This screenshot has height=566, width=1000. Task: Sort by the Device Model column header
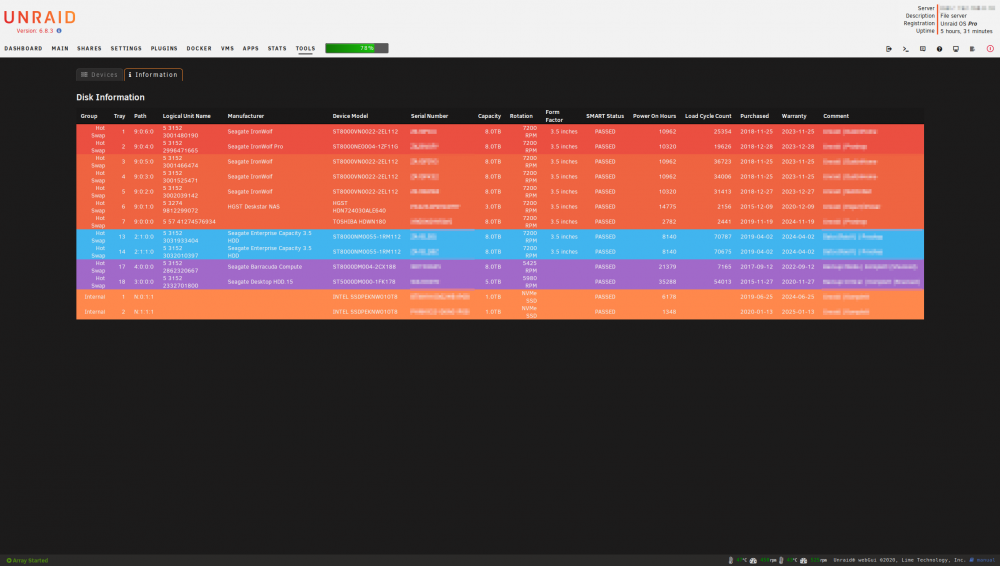350,116
